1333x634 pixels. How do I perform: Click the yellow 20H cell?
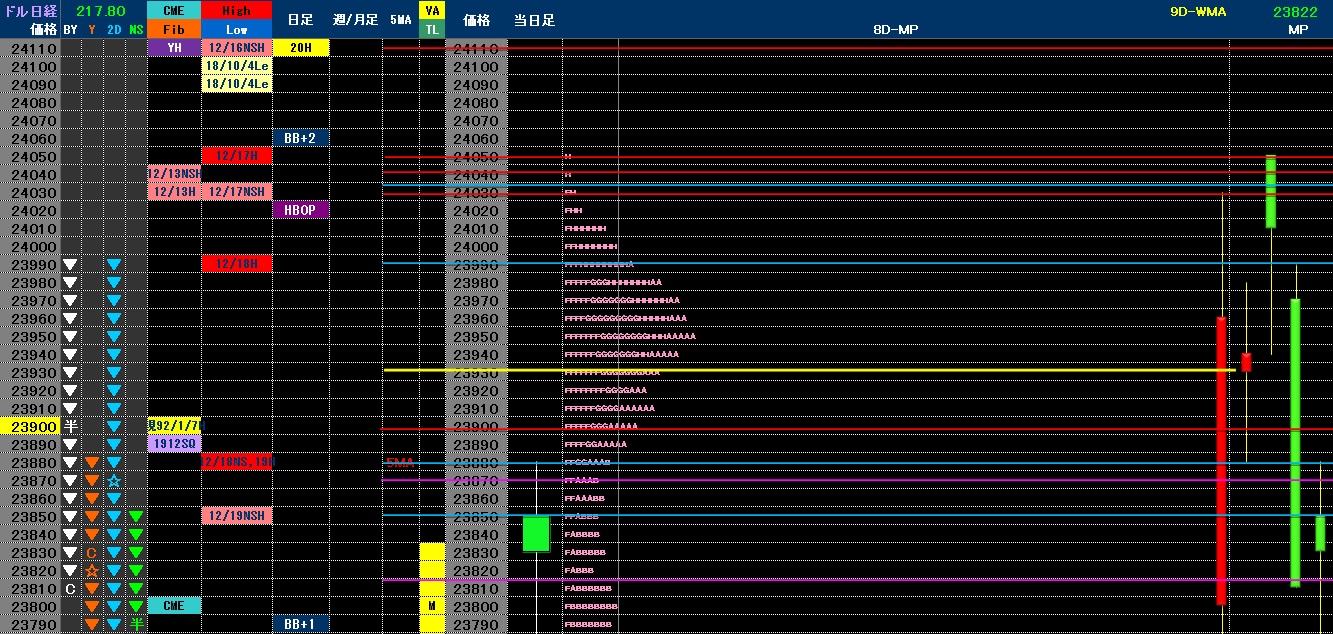[301, 48]
